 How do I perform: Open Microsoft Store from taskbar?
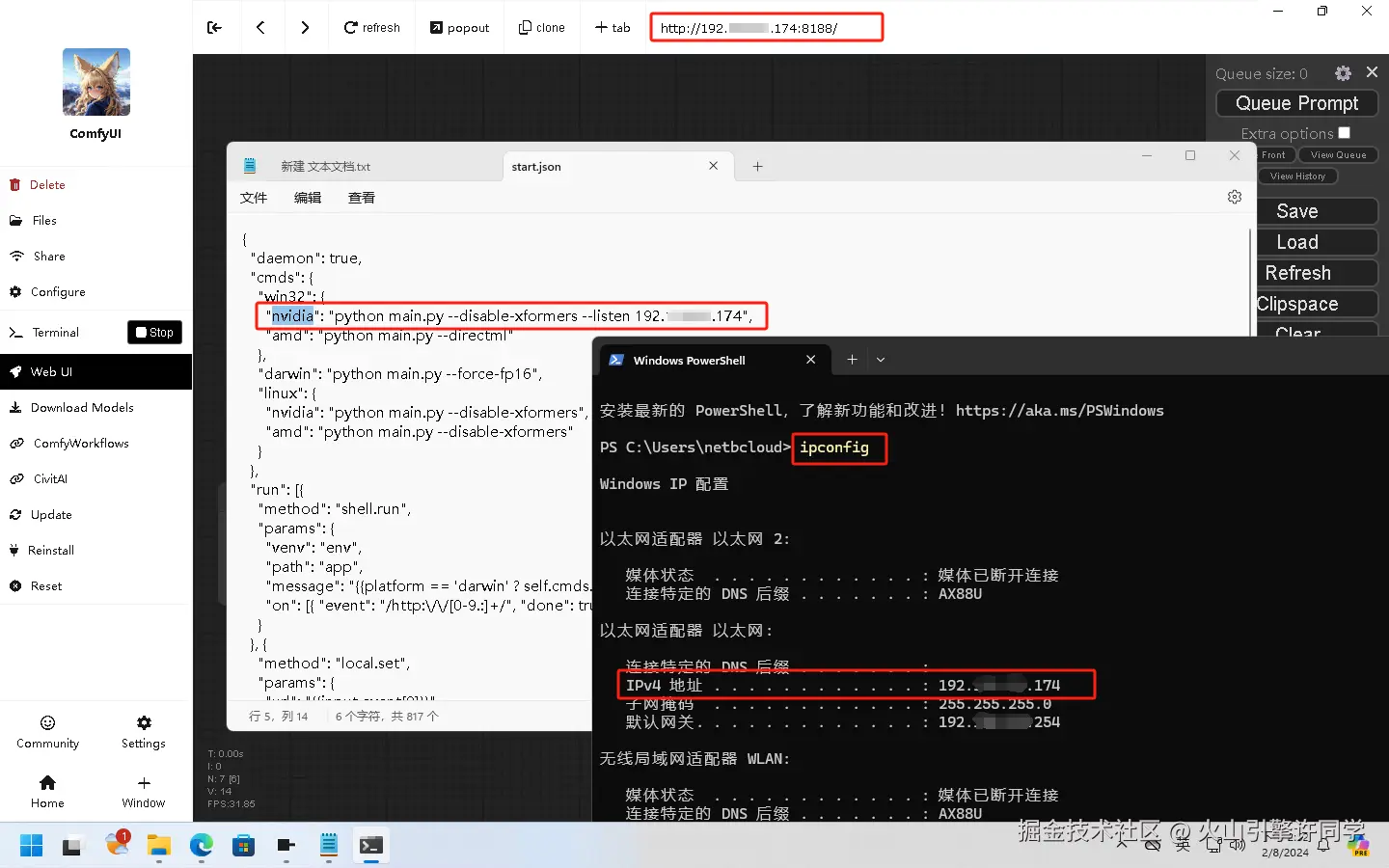pyautogui.click(x=243, y=846)
